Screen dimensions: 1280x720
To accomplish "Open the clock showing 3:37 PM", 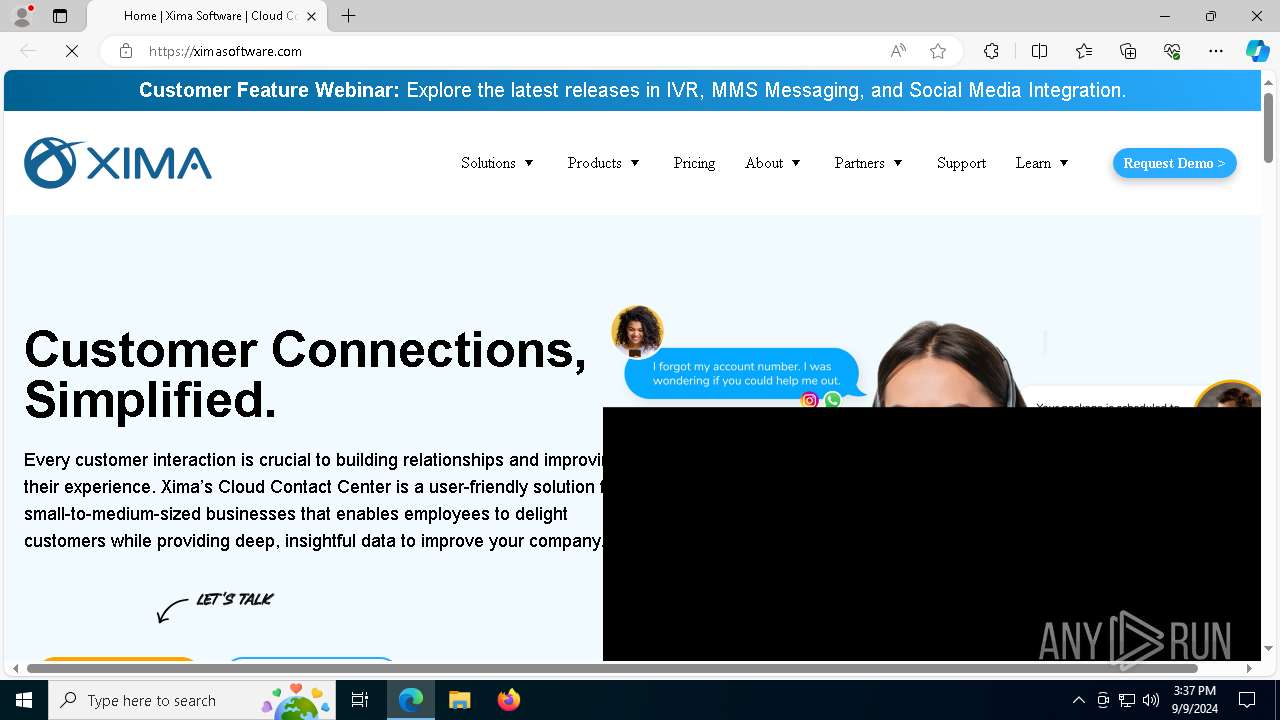I will click(1195, 700).
